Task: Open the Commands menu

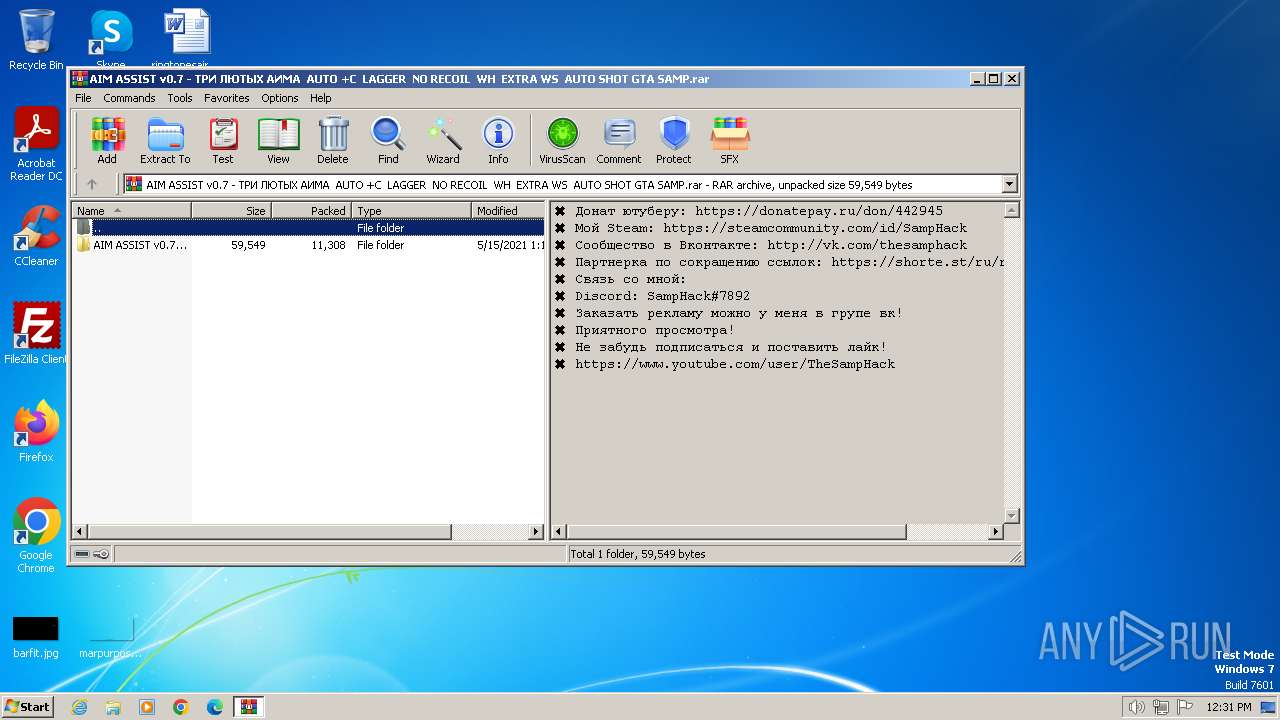Action: [x=129, y=98]
